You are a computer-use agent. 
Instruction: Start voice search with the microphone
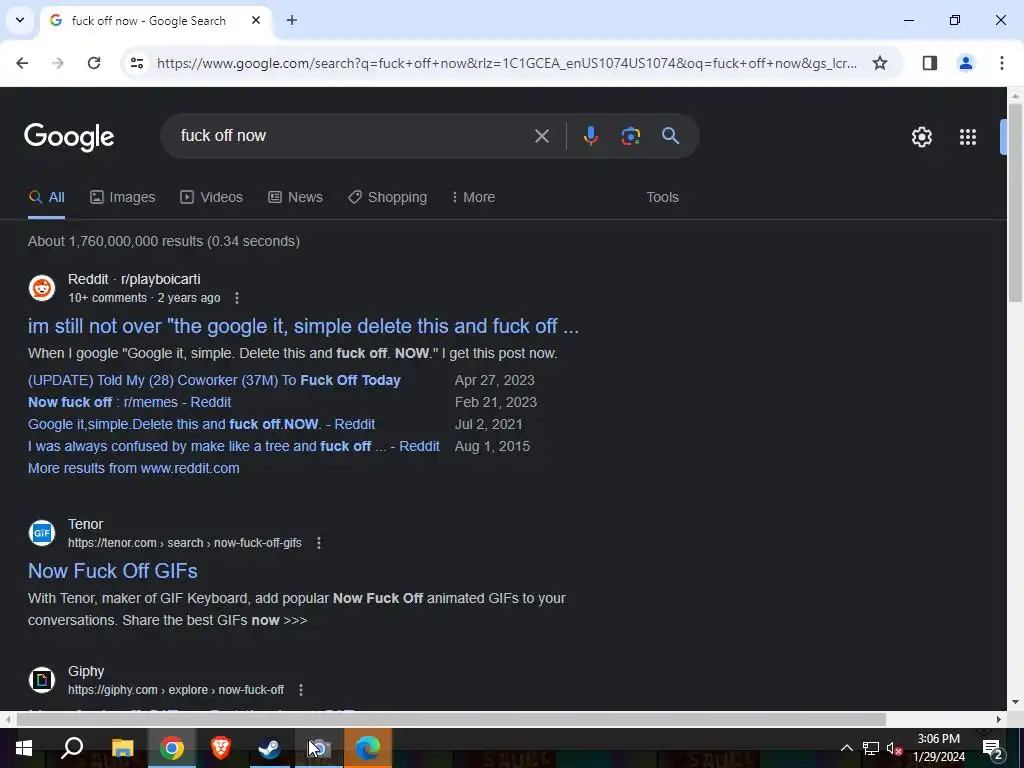[x=590, y=136]
